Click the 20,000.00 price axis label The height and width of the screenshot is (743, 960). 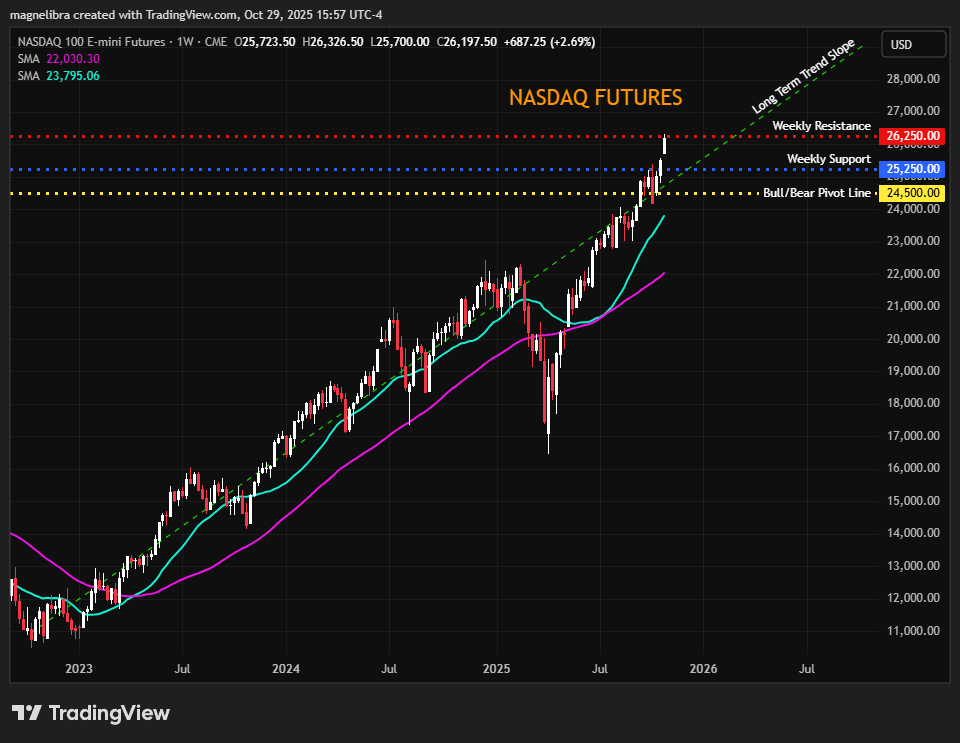click(x=913, y=338)
